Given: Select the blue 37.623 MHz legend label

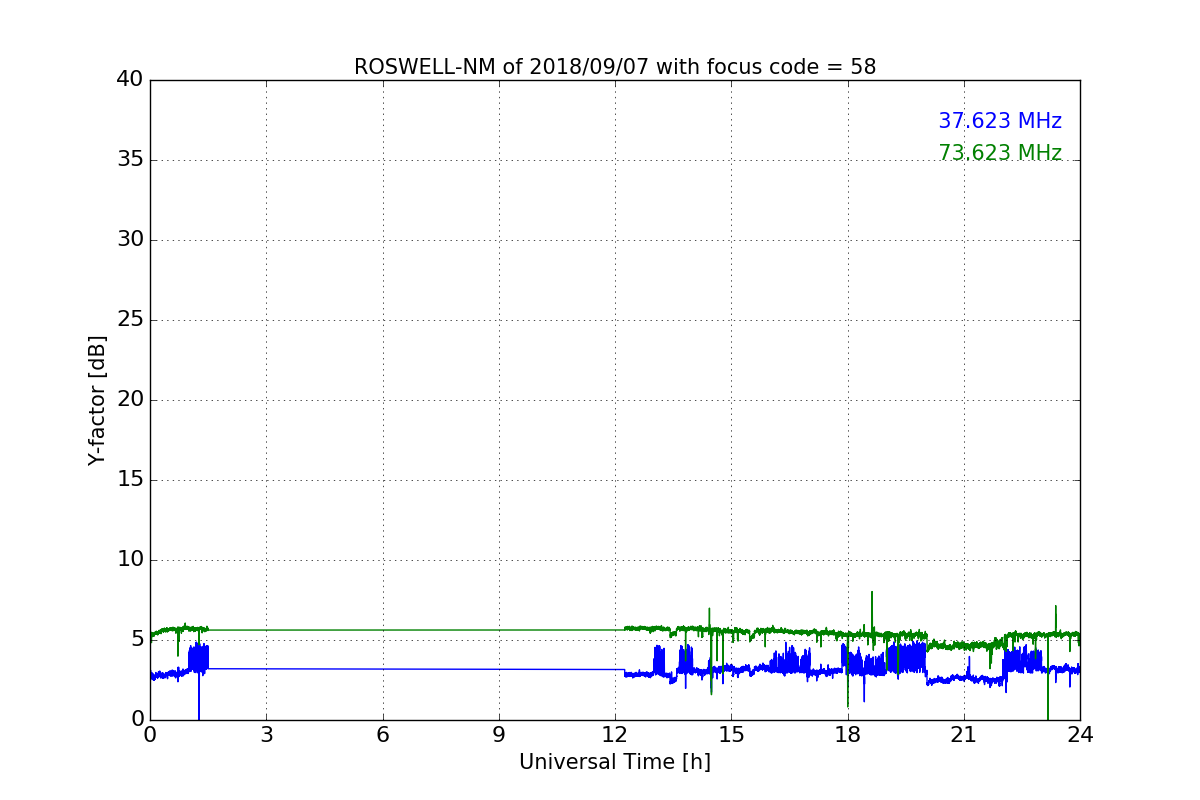Looking at the screenshot, I should 1000,121.
